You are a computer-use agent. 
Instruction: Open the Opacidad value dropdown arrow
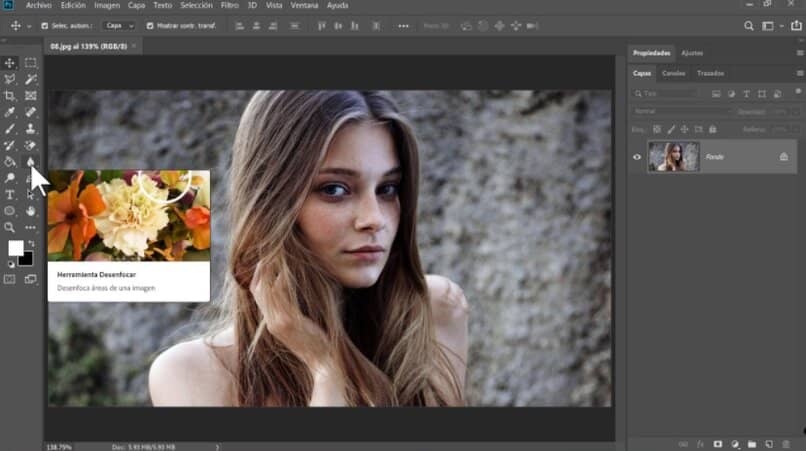tap(796, 112)
